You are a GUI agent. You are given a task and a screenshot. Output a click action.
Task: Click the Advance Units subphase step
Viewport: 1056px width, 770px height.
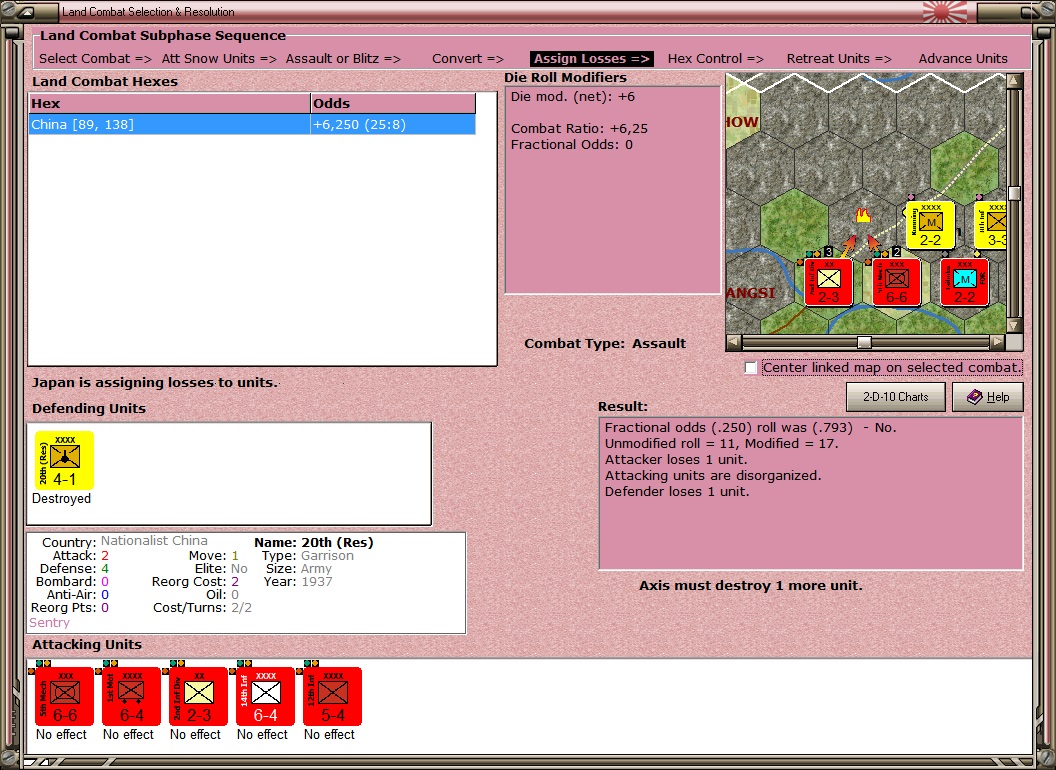coord(963,59)
